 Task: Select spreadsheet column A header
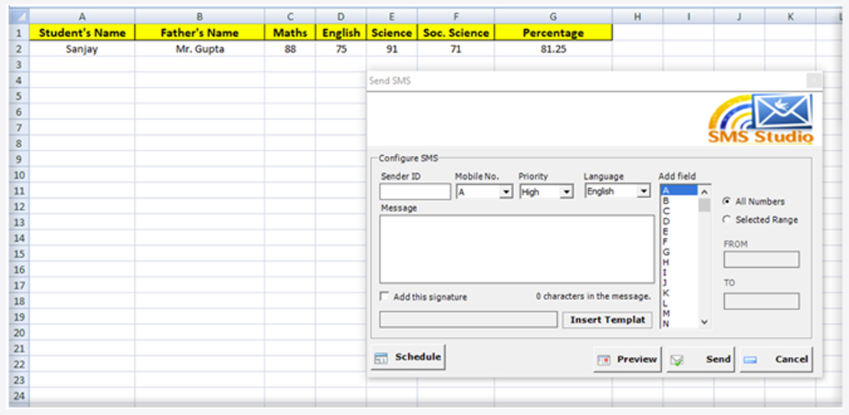click(82, 17)
